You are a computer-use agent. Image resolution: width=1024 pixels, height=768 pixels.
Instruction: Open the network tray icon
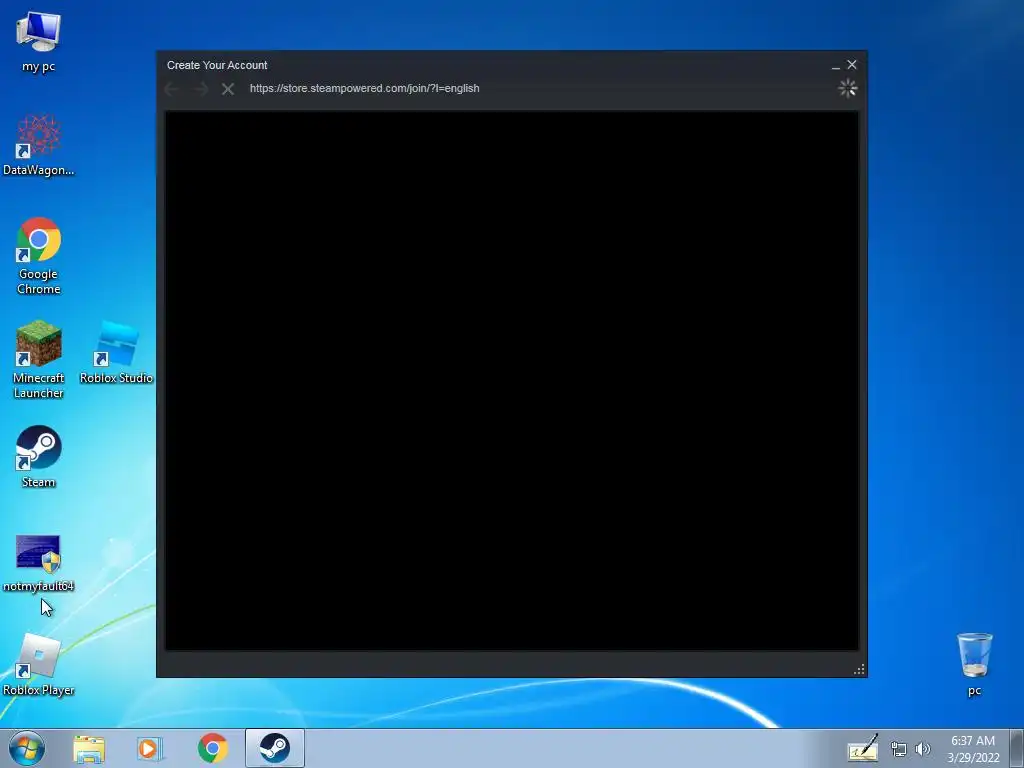[x=899, y=750]
